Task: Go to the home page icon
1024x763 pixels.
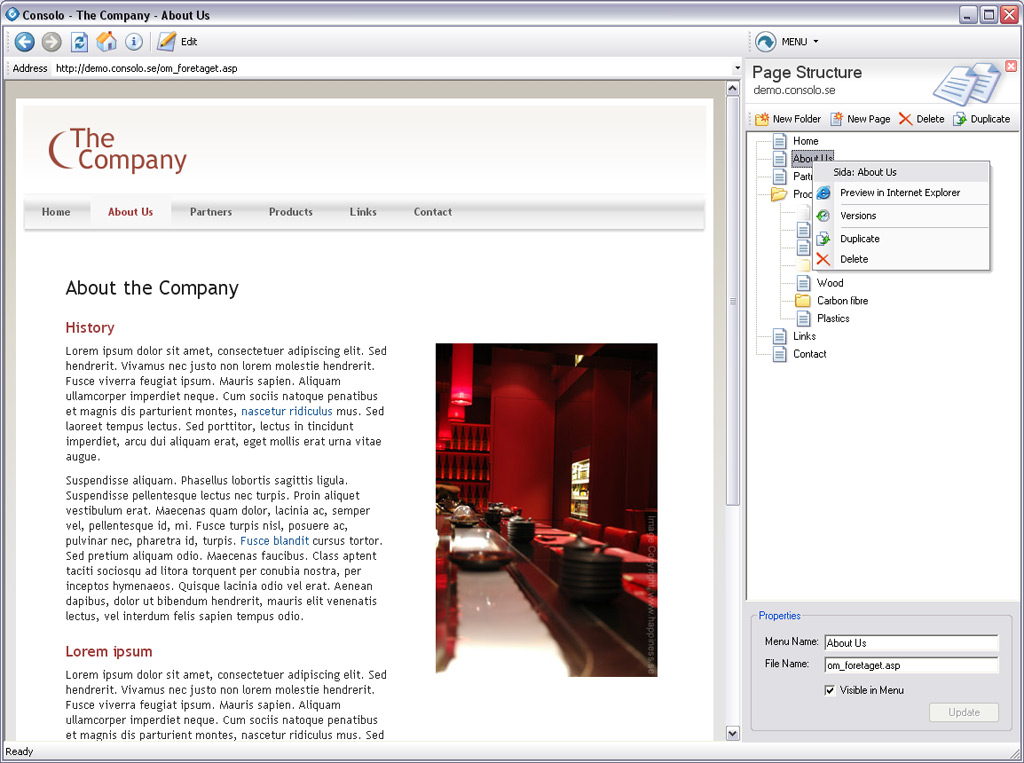Action: (106, 42)
